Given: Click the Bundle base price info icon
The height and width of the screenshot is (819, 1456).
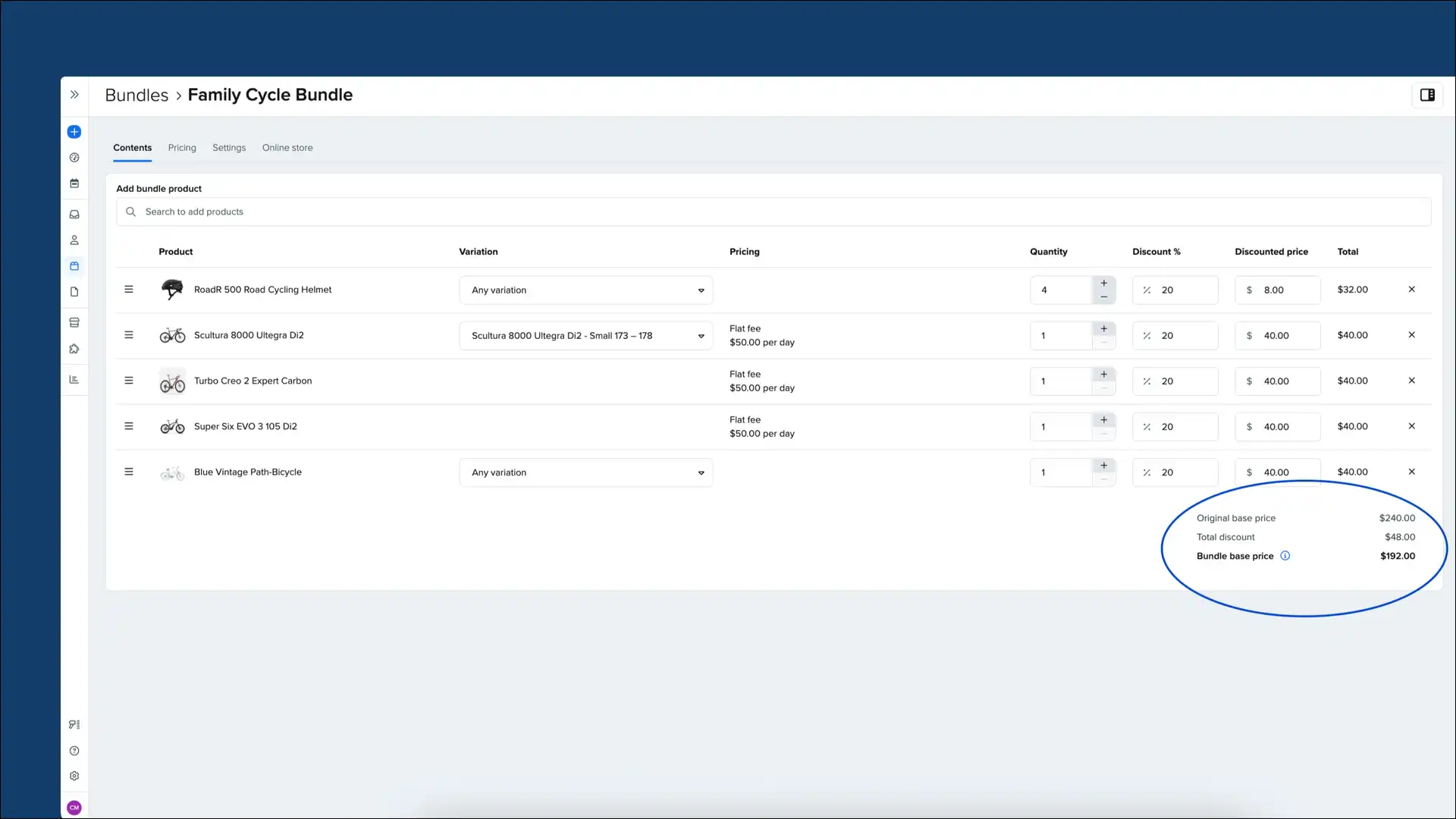Looking at the screenshot, I should [1285, 556].
